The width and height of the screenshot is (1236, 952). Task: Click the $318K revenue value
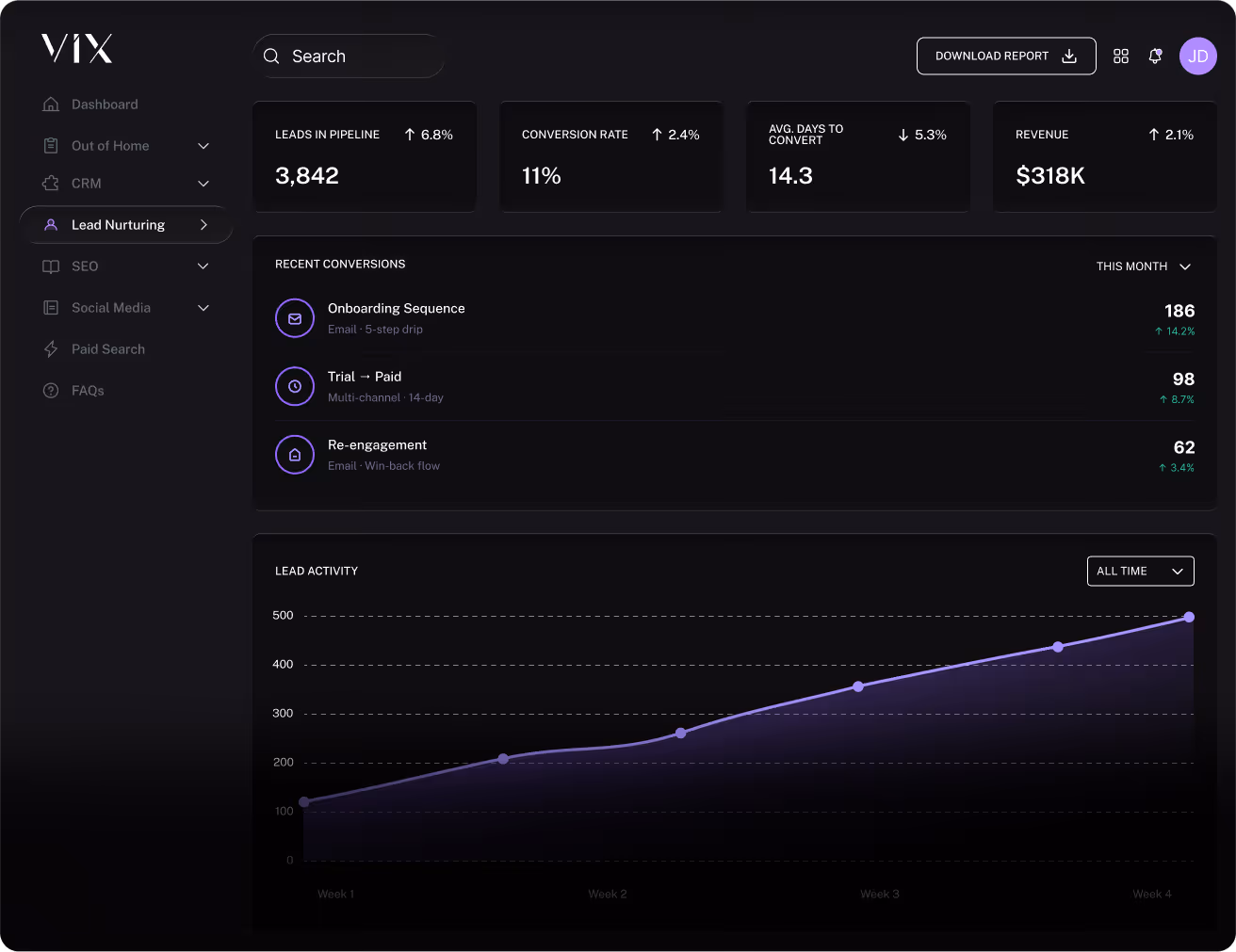tap(1050, 176)
